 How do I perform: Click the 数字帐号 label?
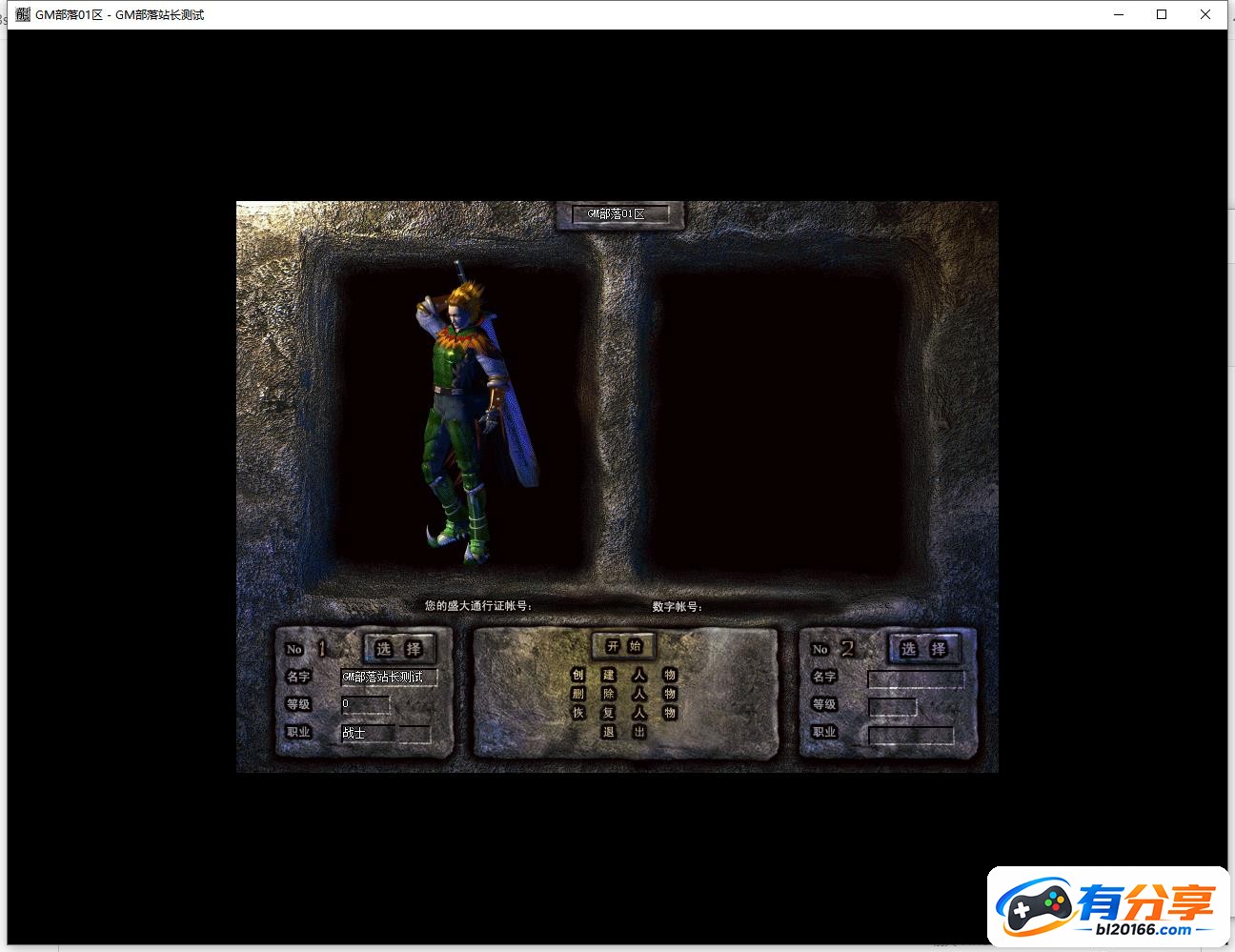(678, 606)
